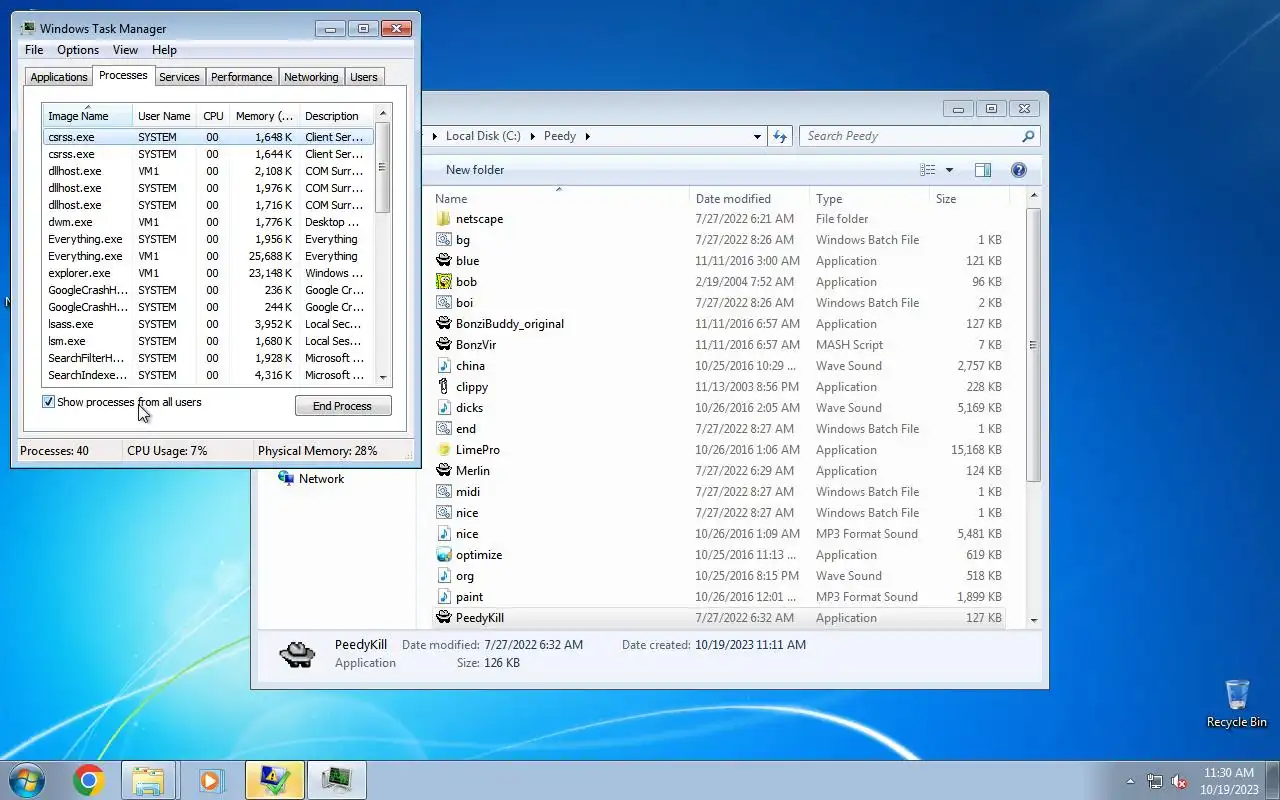The image size is (1280, 800).
Task: Click the network tray icon
Action: pyautogui.click(x=1155, y=781)
